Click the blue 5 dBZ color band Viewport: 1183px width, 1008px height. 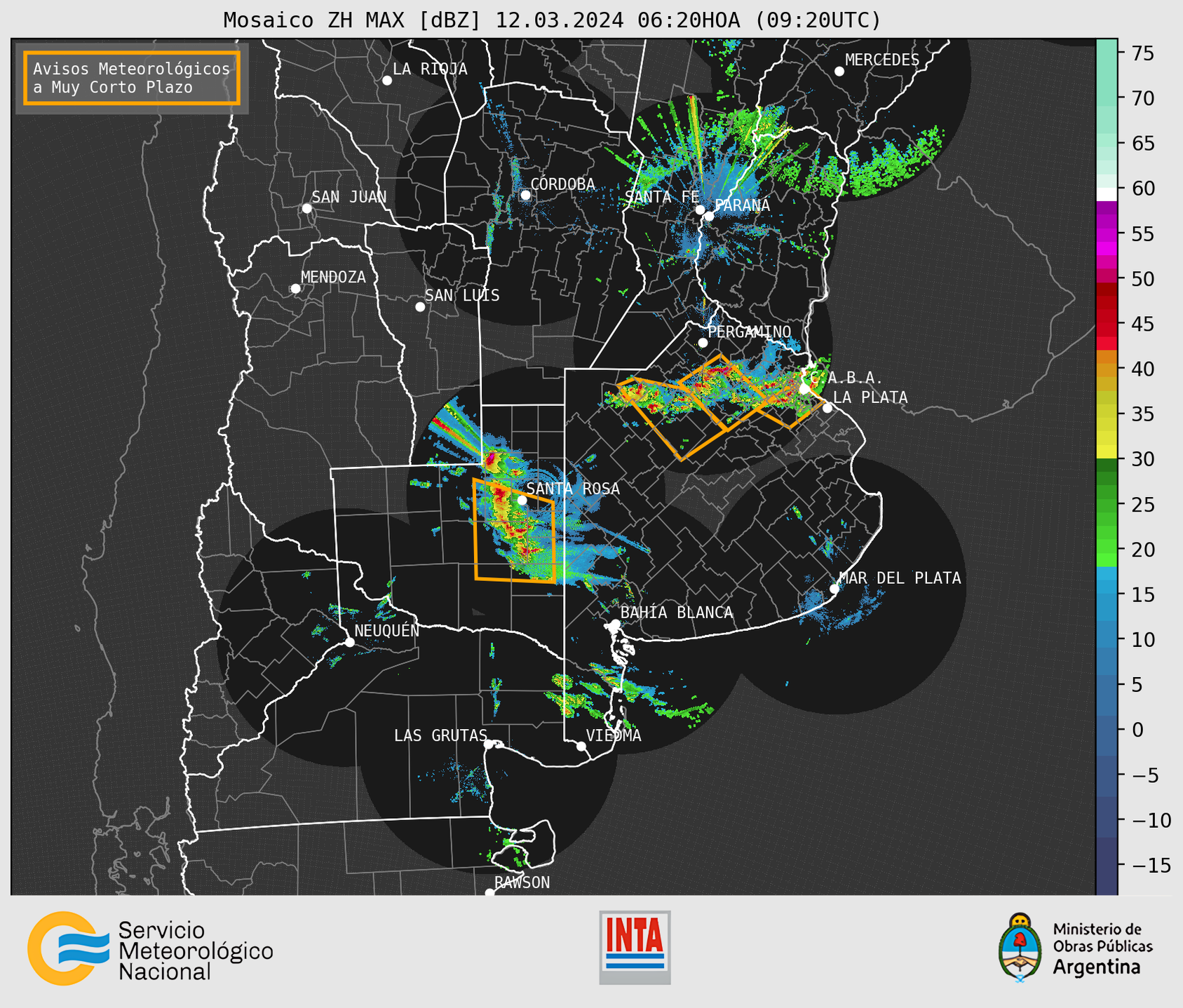point(1107,685)
